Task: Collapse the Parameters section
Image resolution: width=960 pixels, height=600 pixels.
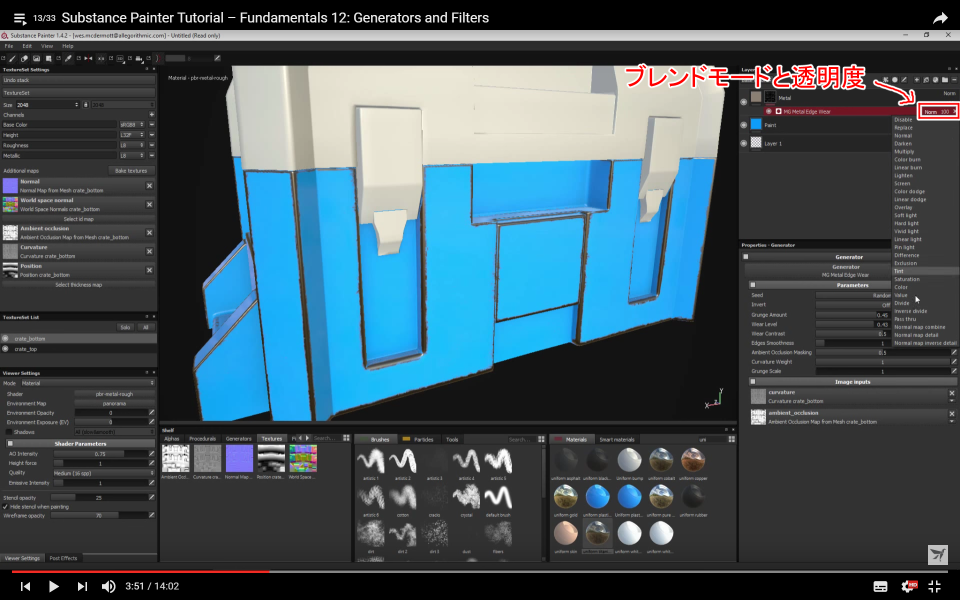Action: pyautogui.click(x=753, y=285)
